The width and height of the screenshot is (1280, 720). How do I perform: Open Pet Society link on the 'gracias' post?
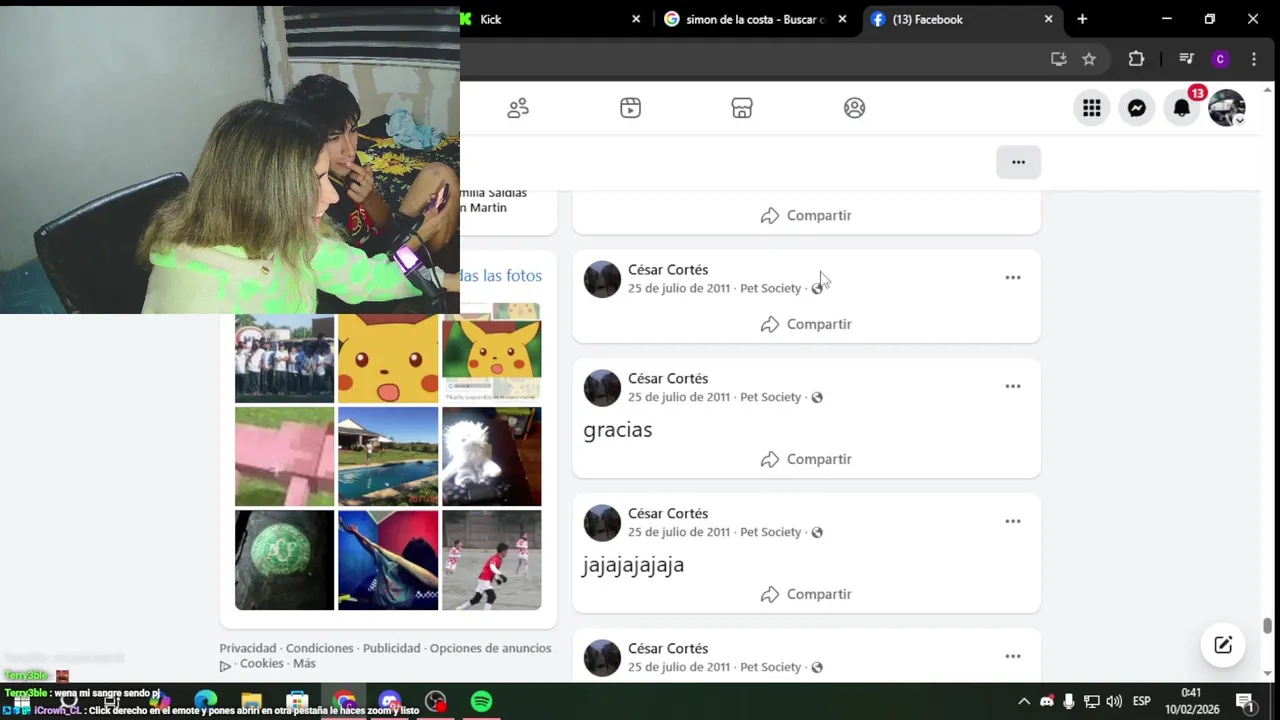point(770,397)
